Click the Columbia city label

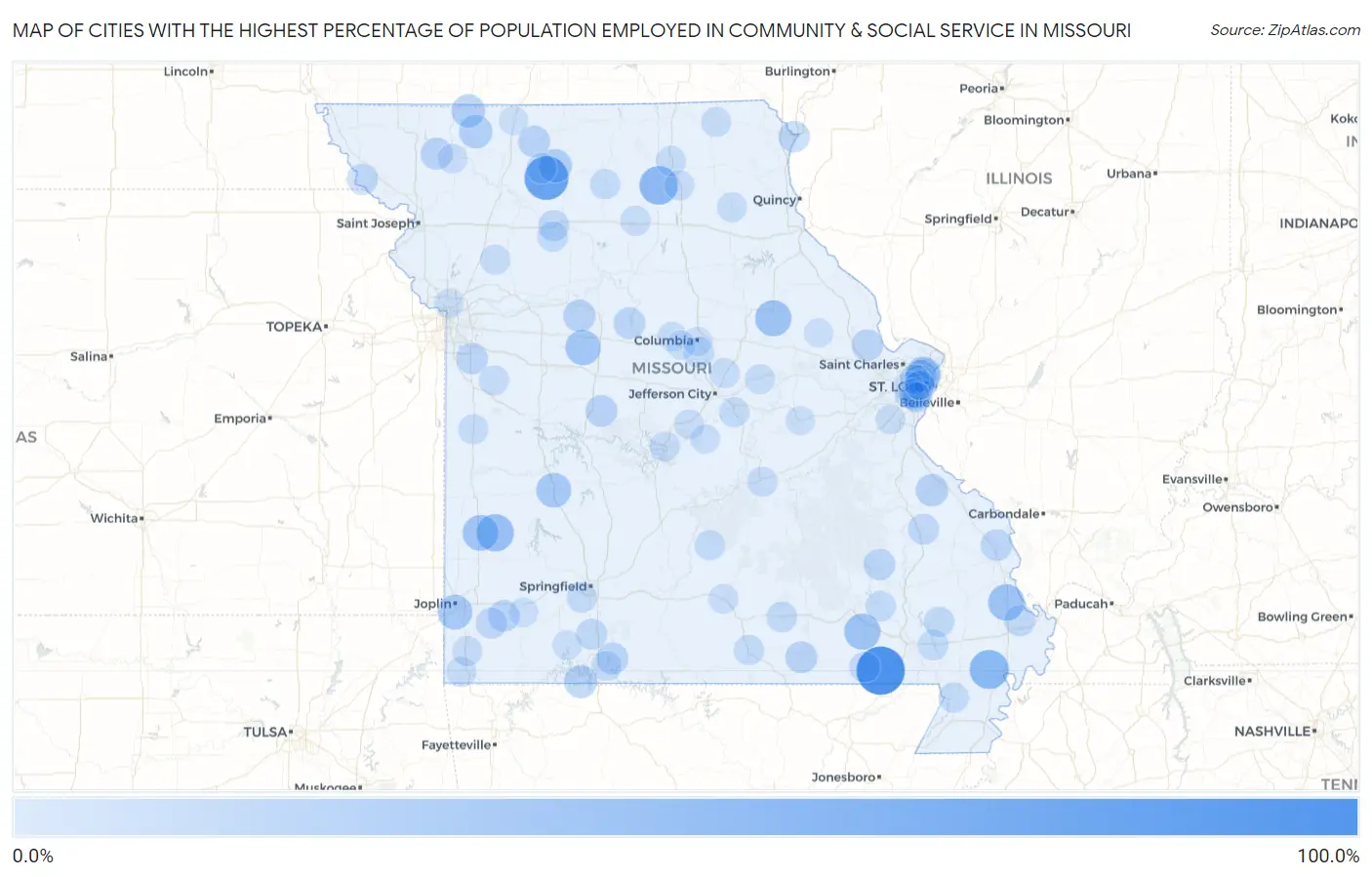click(x=664, y=340)
